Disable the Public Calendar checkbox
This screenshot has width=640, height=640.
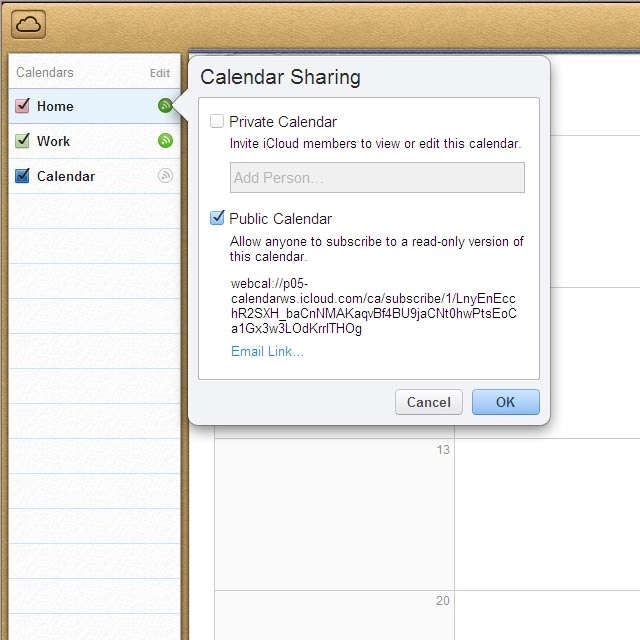point(217,218)
